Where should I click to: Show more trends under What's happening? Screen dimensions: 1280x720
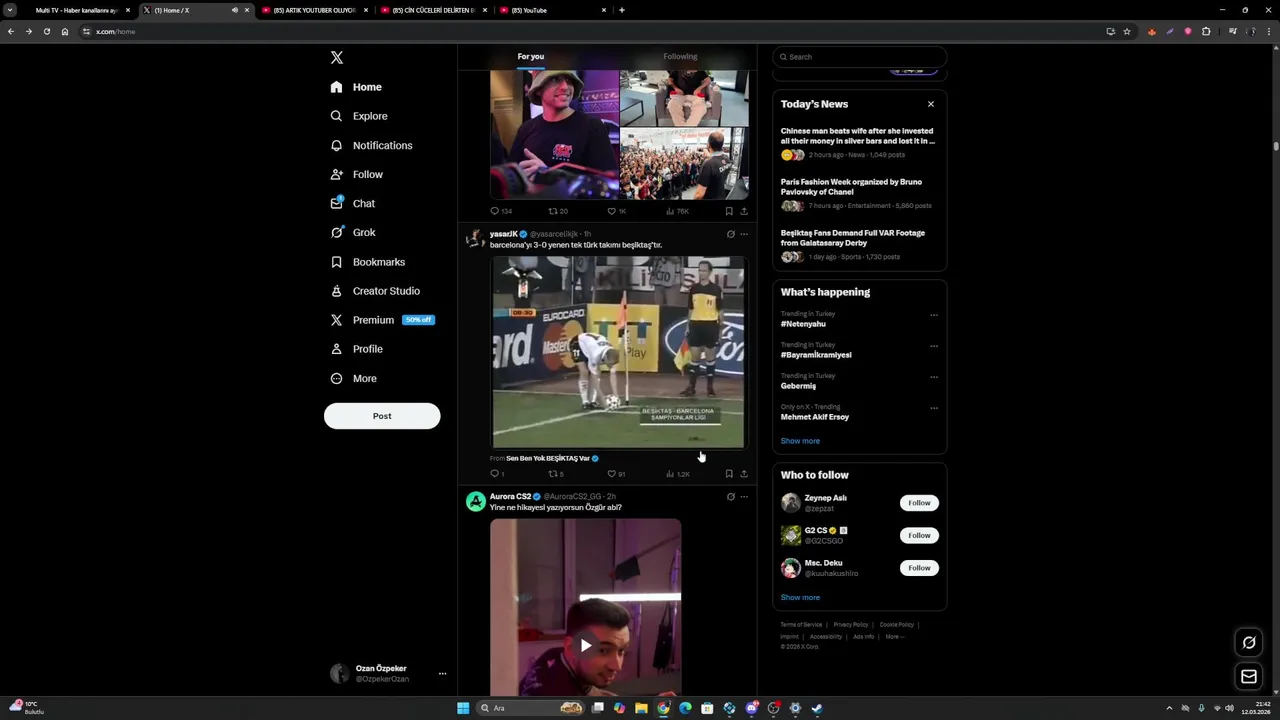(x=800, y=441)
